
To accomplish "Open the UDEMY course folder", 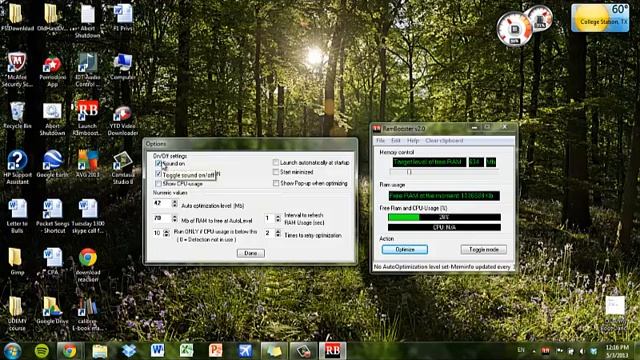I will point(17,313).
